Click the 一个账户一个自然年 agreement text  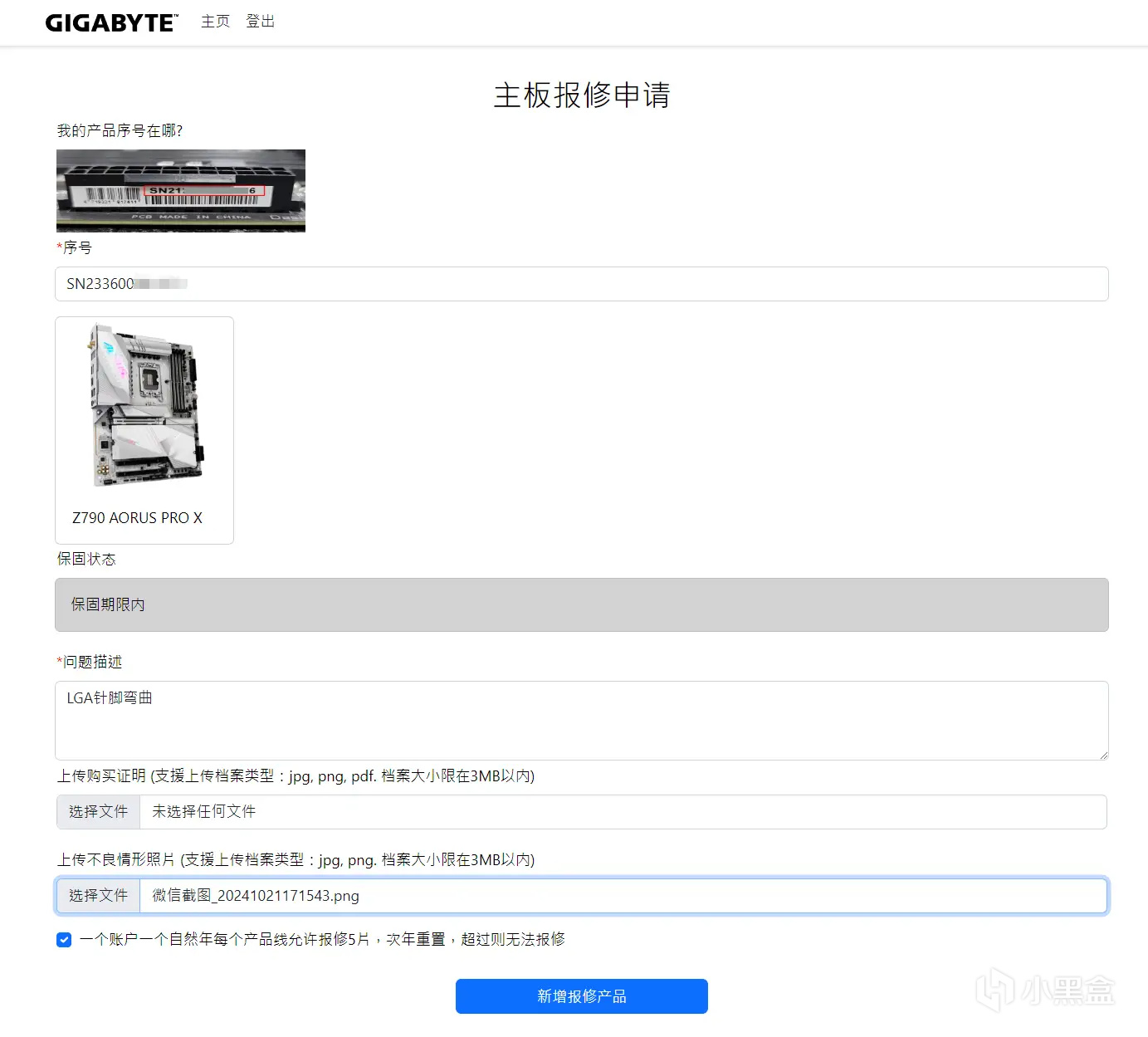coord(322,939)
